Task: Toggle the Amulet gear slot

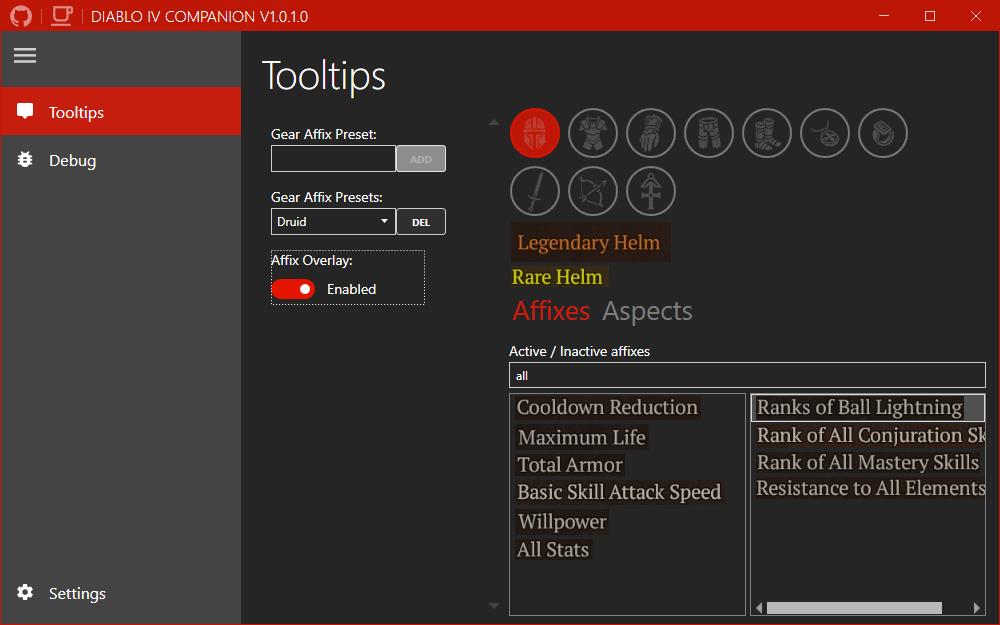Action: 825,132
